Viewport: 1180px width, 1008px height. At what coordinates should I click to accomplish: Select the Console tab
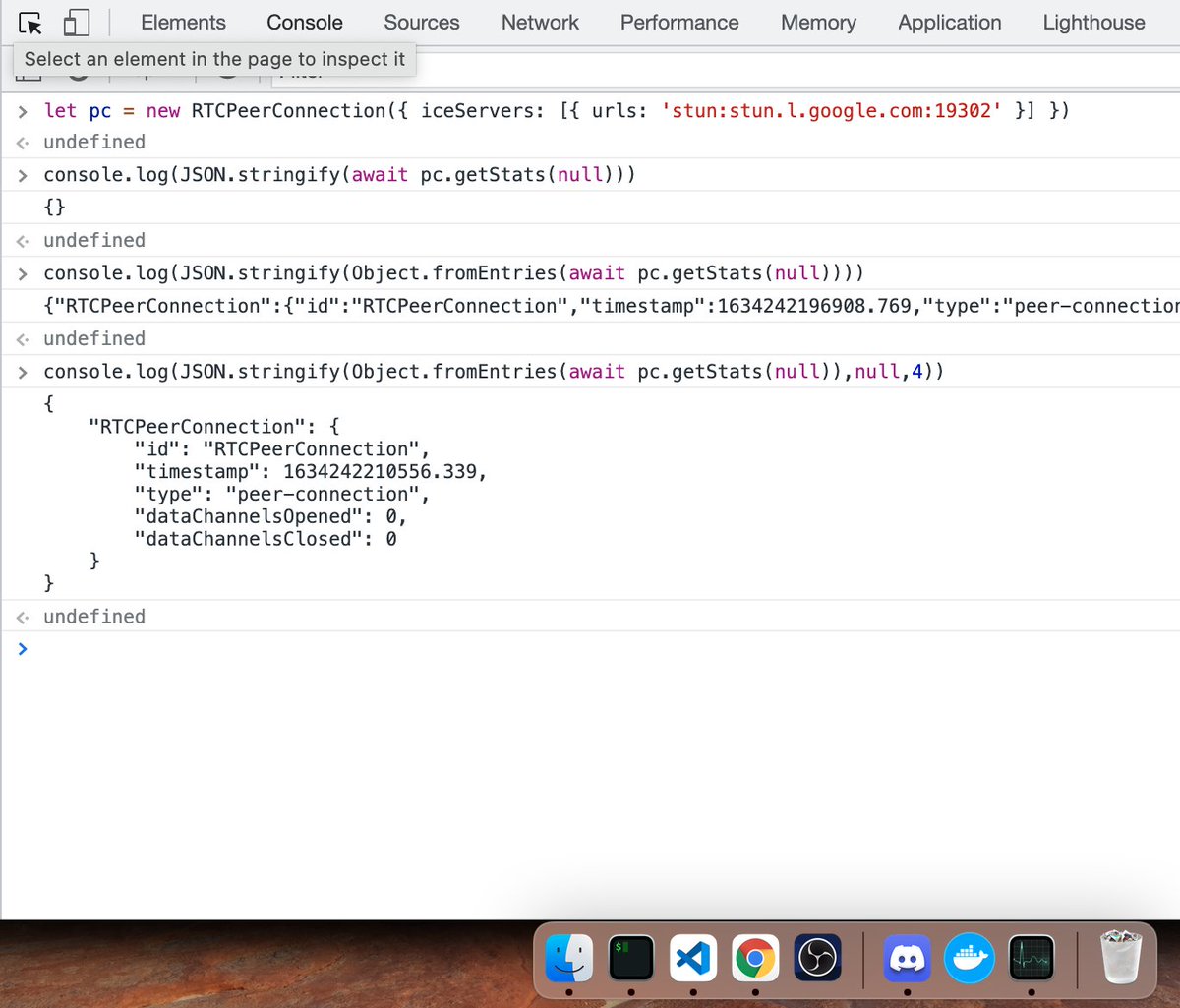click(305, 22)
